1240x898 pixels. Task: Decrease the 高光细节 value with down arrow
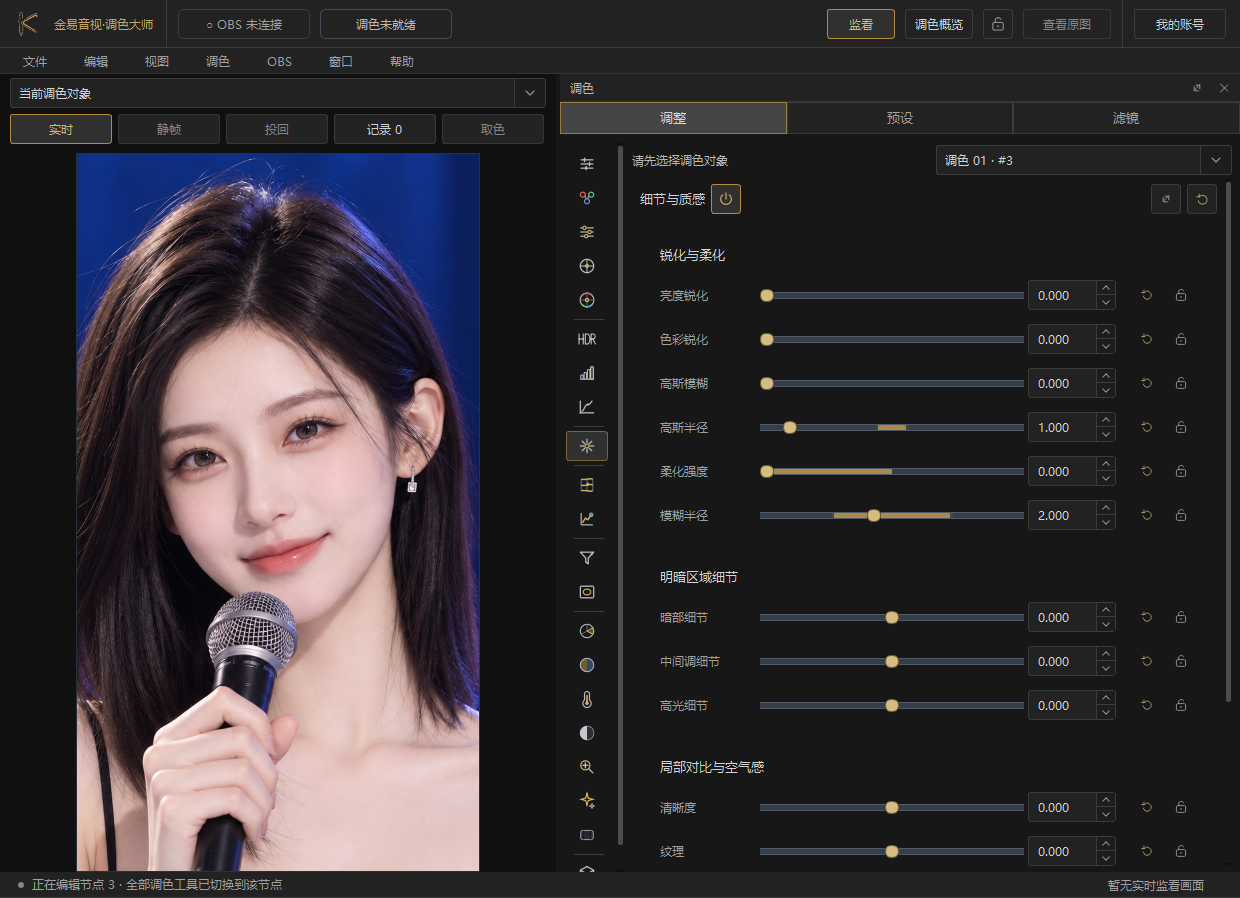[x=1106, y=713]
